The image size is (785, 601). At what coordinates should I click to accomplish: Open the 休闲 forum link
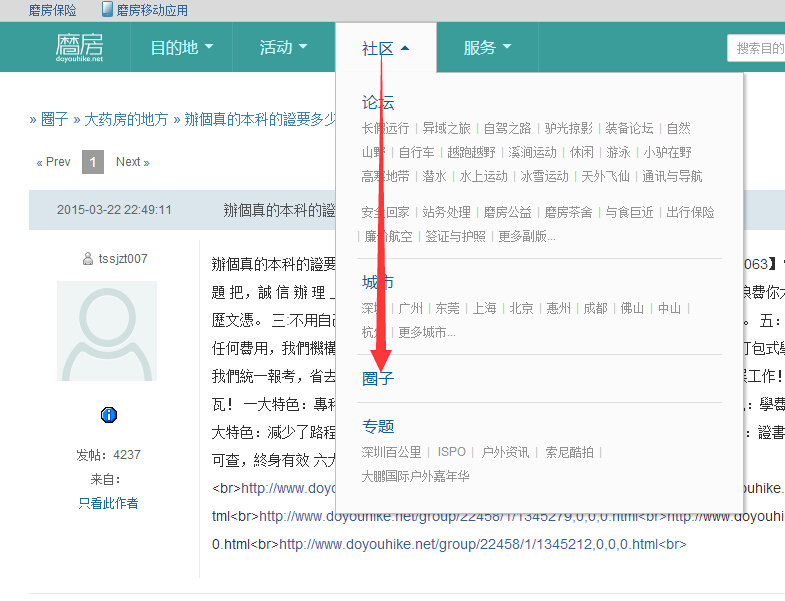(581, 152)
